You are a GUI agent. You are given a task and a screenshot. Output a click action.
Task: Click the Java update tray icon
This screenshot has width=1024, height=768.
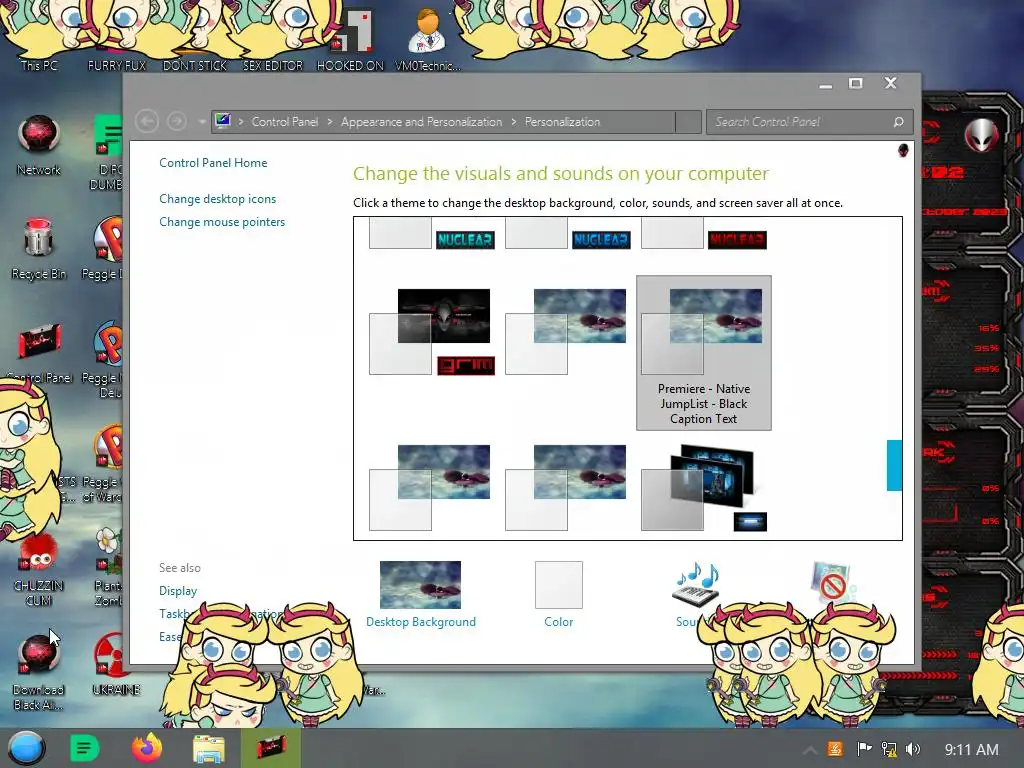[x=835, y=749]
